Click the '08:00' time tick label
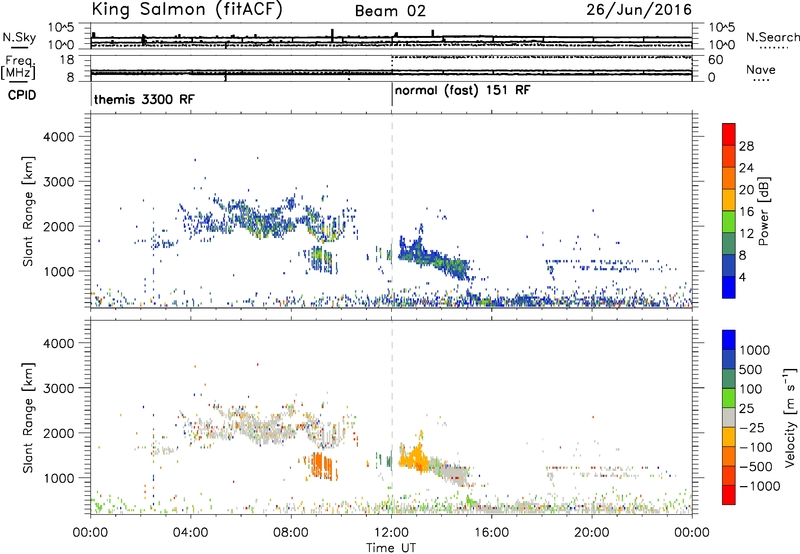Image resolution: width=800 pixels, height=554 pixels. point(291,533)
